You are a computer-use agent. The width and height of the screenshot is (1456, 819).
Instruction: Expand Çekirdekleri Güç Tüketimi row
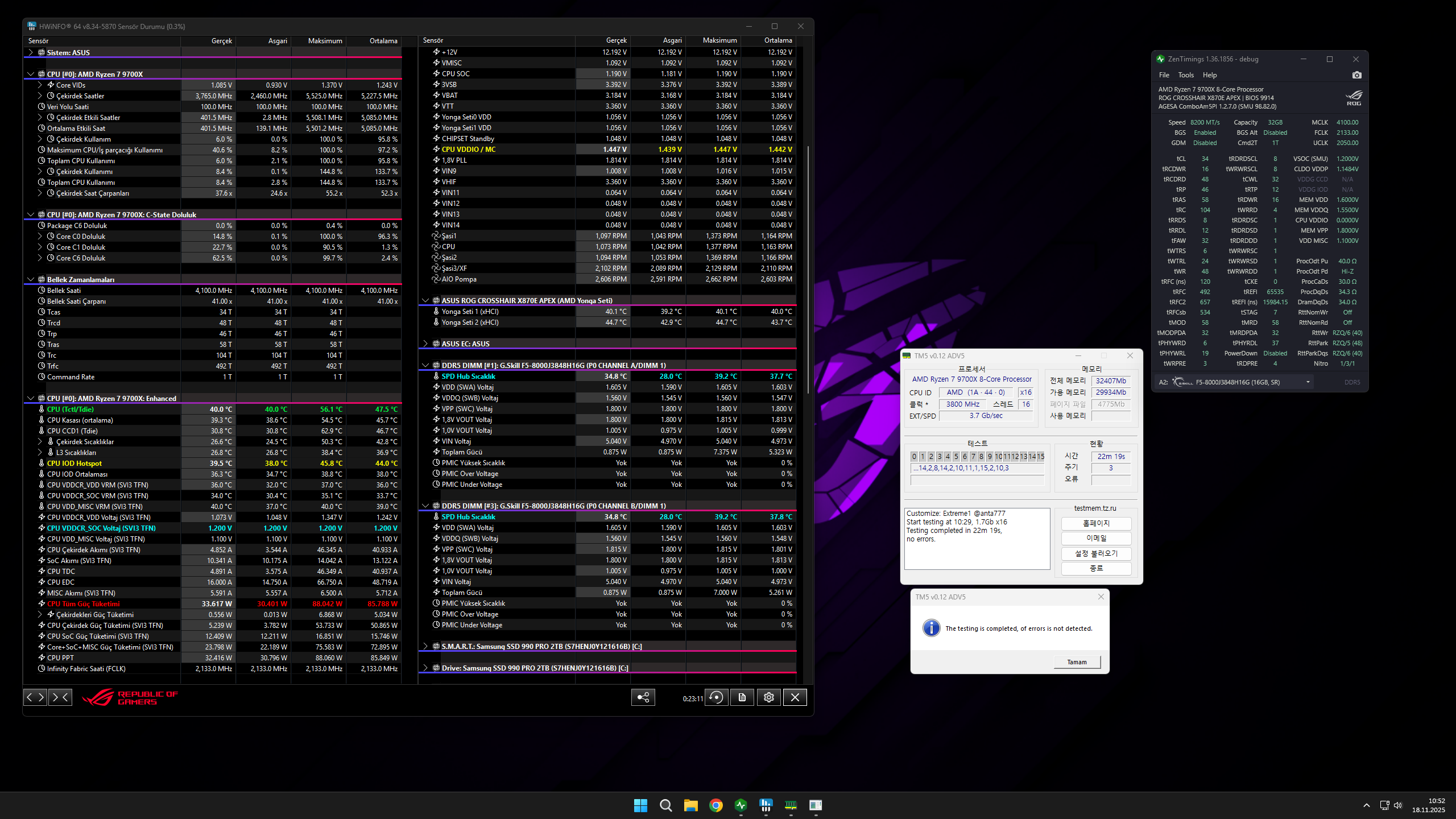[x=40, y=615]
